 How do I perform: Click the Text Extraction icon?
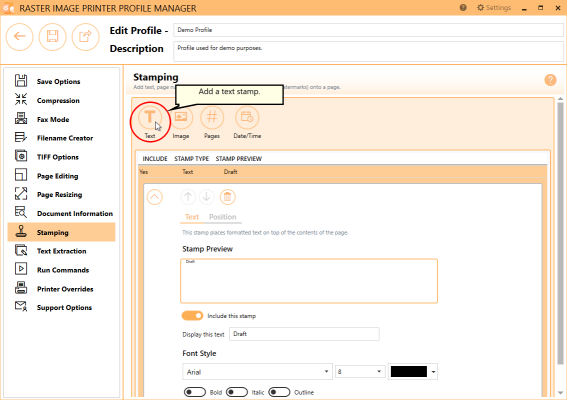point(21,250)
